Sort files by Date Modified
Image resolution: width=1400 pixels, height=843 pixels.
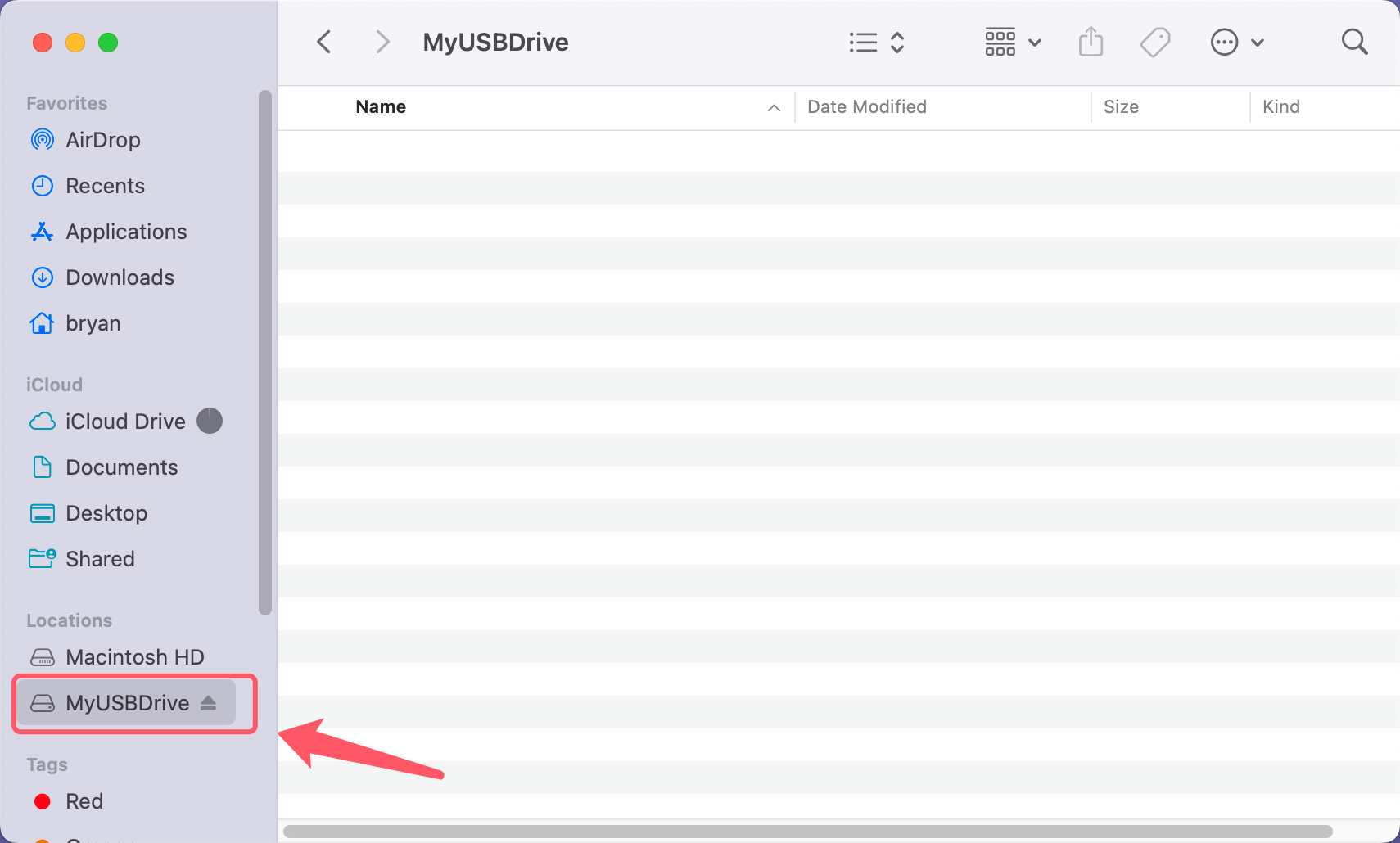pyautogui.click(x=866, y=106)
